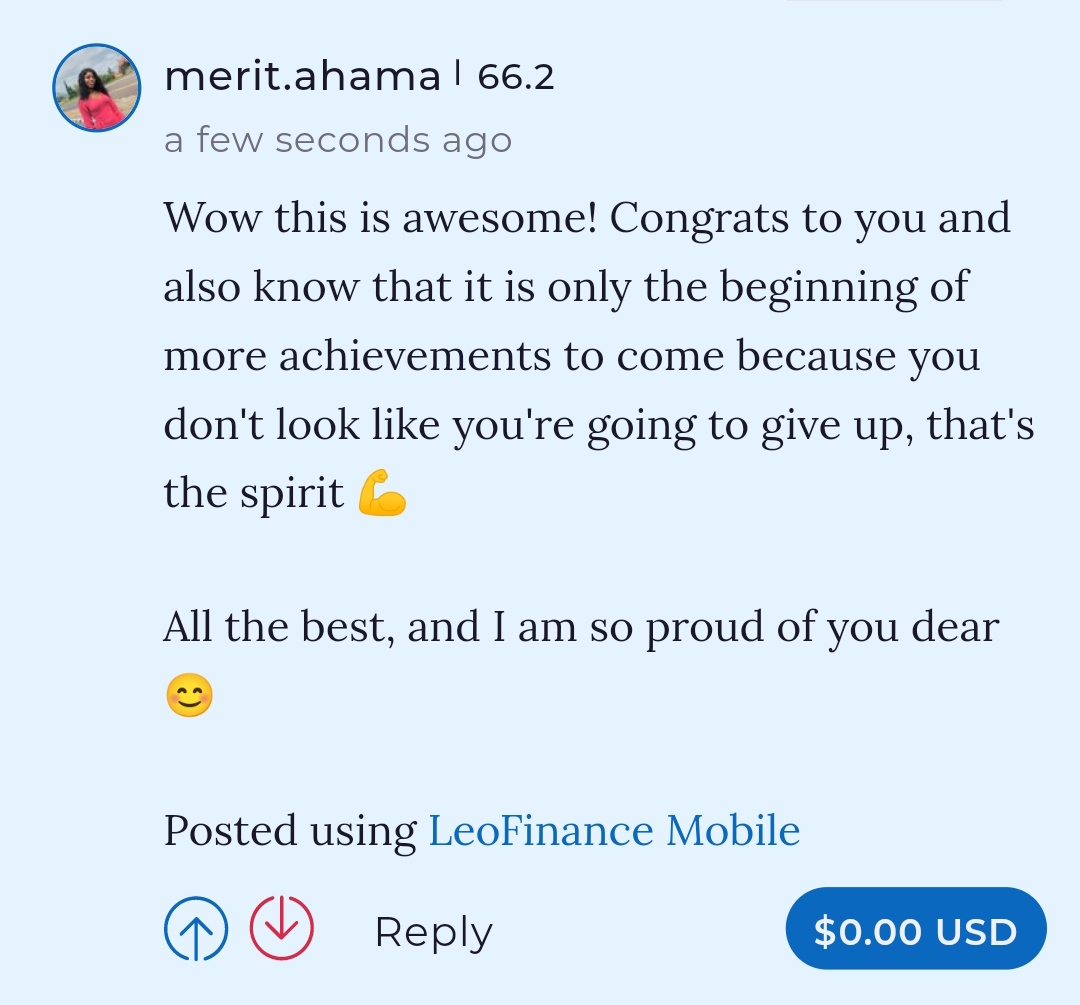Open the LeoFinance Mobile link
This screenshot has width=1080, height=1005.
click(x=614, y=831)
